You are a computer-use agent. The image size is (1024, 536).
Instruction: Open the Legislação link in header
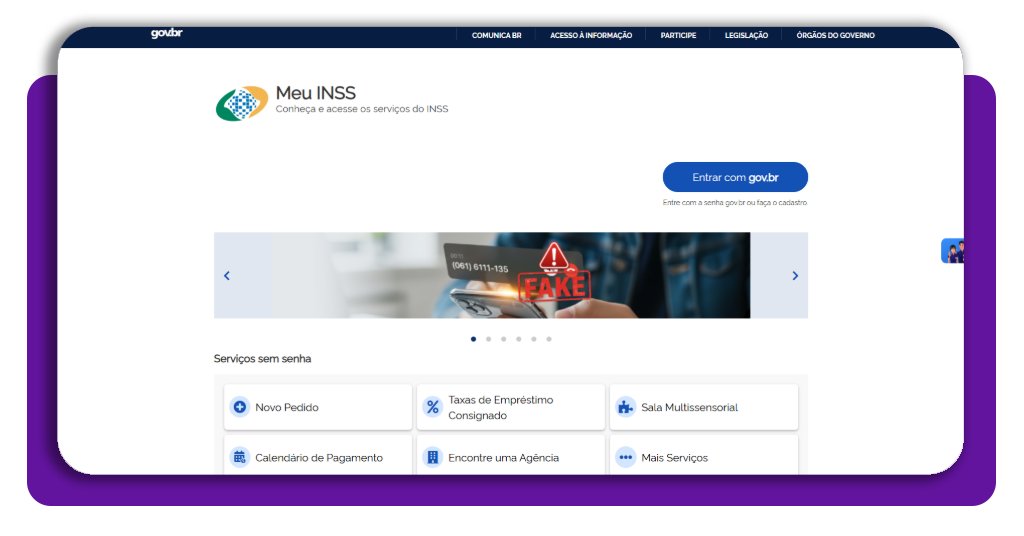click(746, 35)
